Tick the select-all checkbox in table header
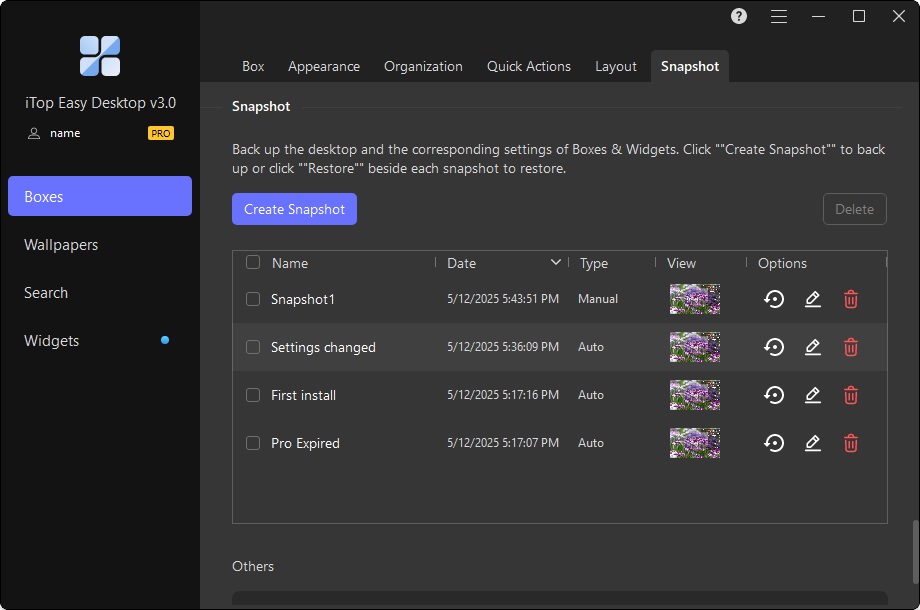This screenshot has width=920, height=610. [253, 262]
